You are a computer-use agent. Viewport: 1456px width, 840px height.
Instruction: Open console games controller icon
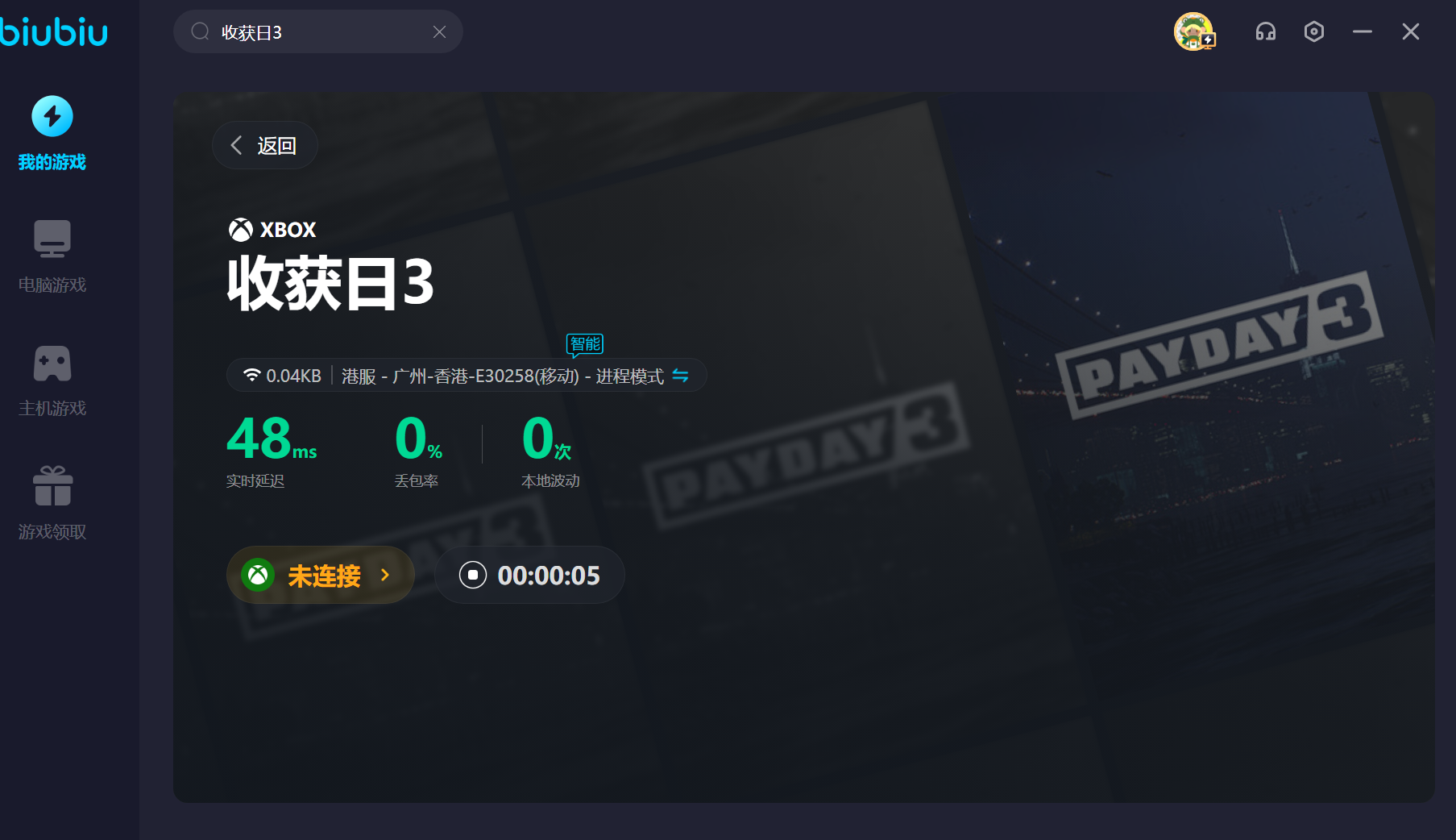(52, 364)
